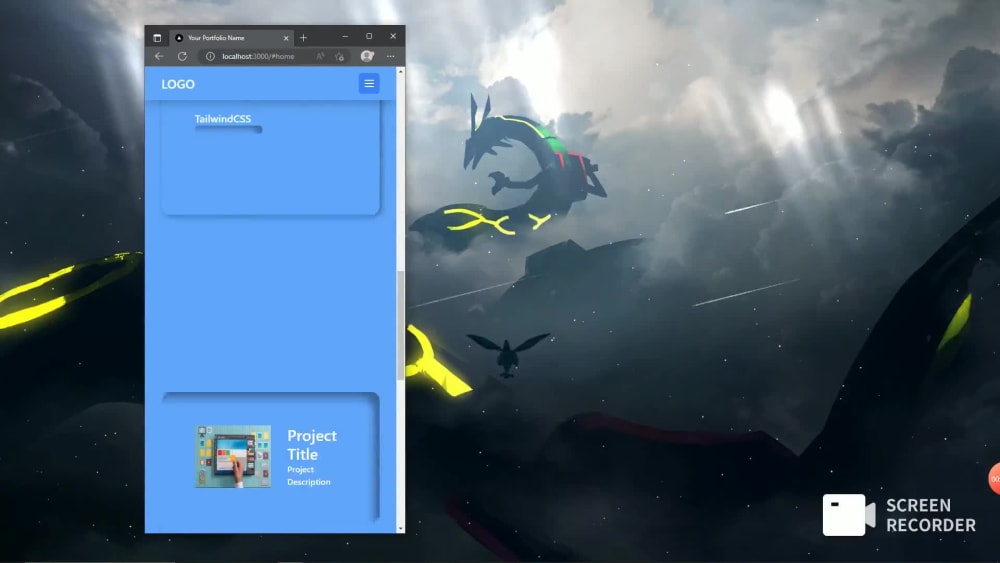Click the LOGO link in the header
1000x563 pixels.
(x=178, y=84)
